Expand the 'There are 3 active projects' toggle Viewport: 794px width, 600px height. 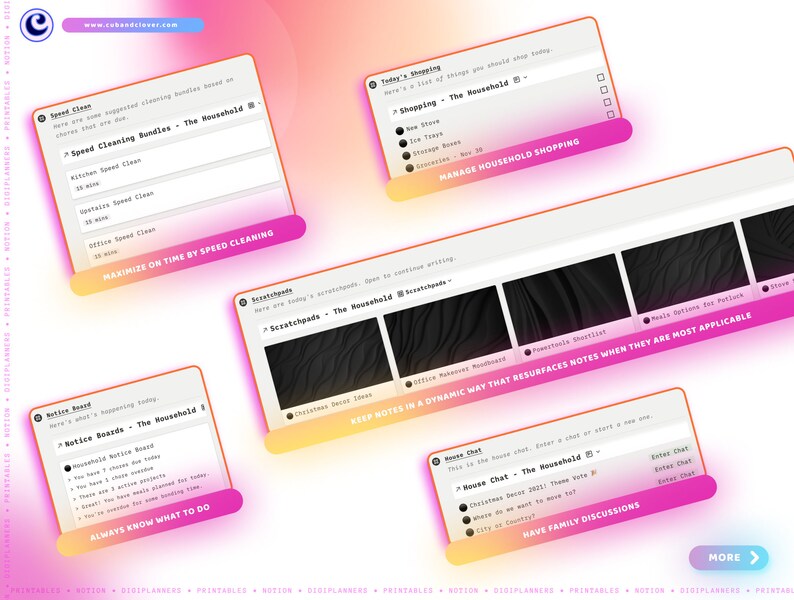[x=74, y=498]
